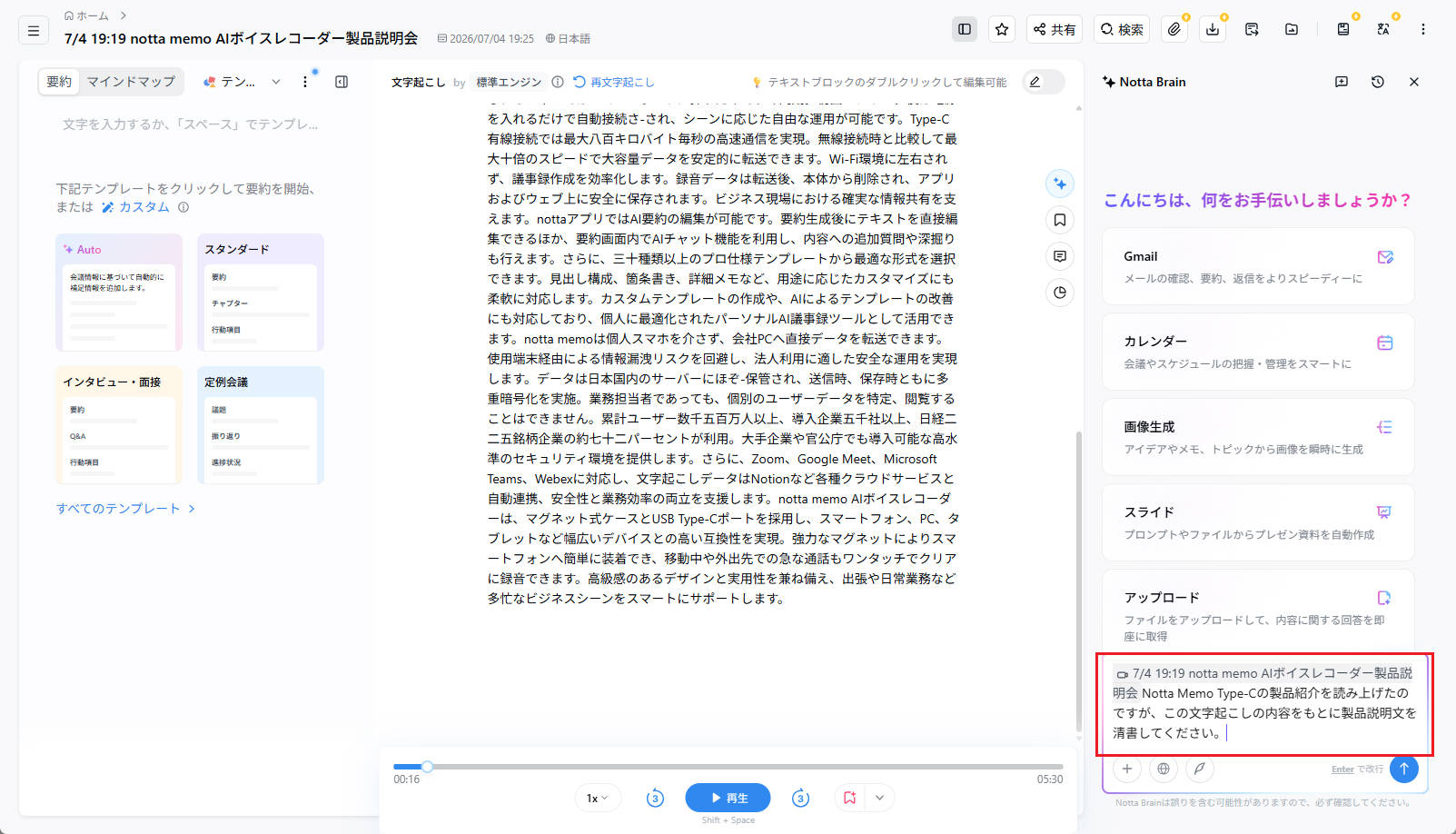Show info next to 標準エンジン
This screenshot has width=1456, height=834.
click(558, 82)
